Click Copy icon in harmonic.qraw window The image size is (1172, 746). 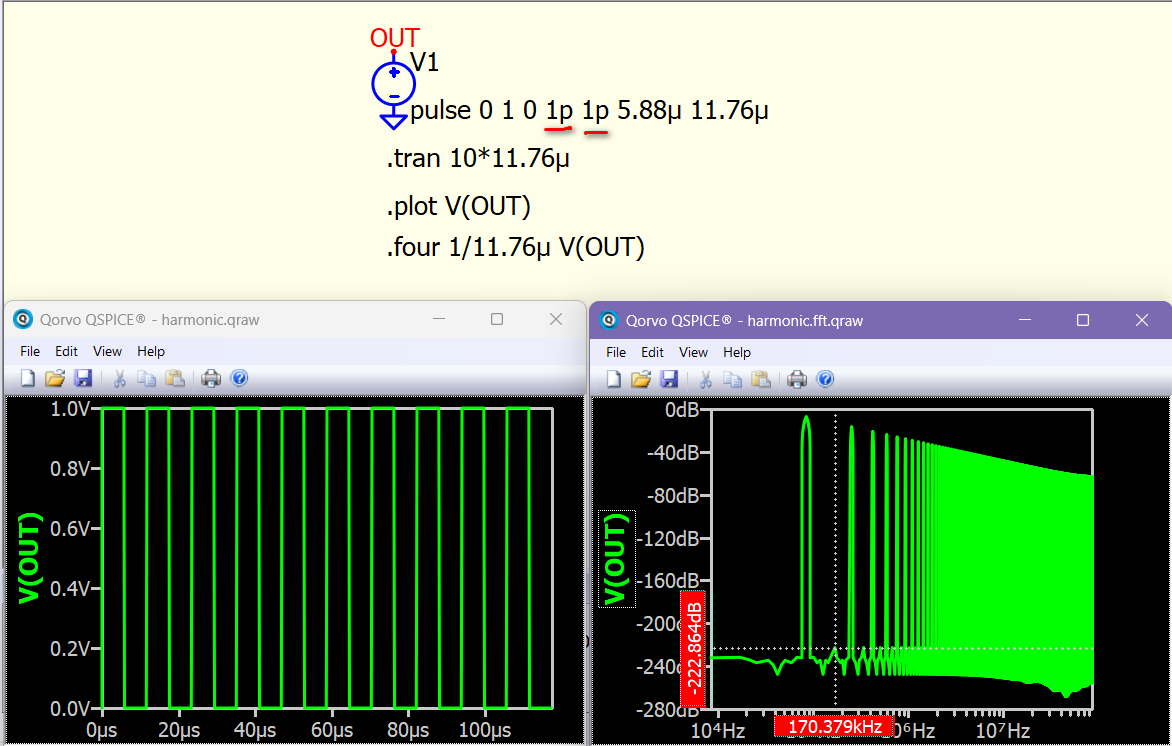click(x=146, y=378)
